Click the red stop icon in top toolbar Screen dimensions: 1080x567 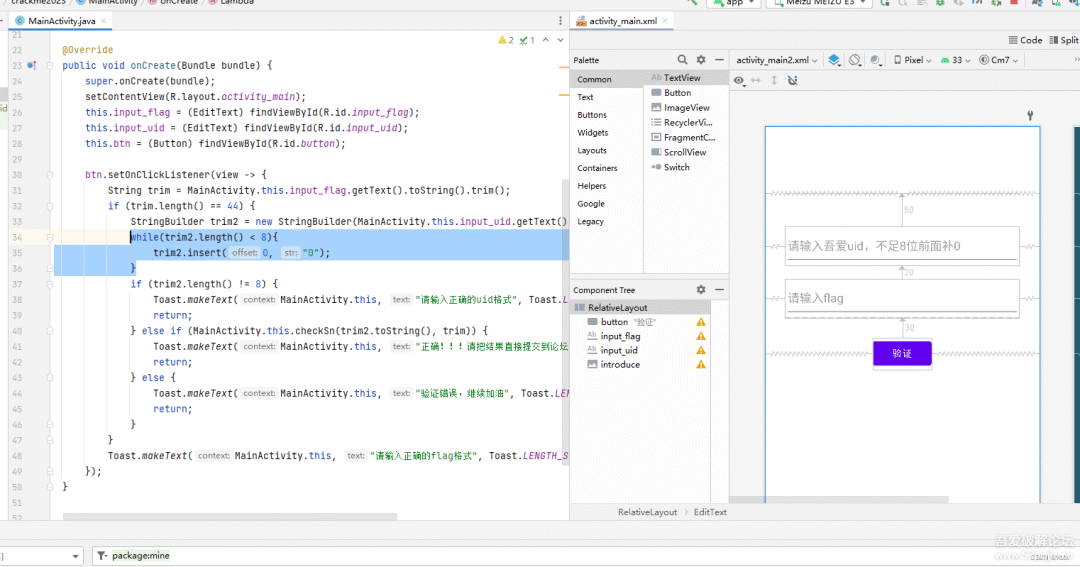(x=1014, y=3)
